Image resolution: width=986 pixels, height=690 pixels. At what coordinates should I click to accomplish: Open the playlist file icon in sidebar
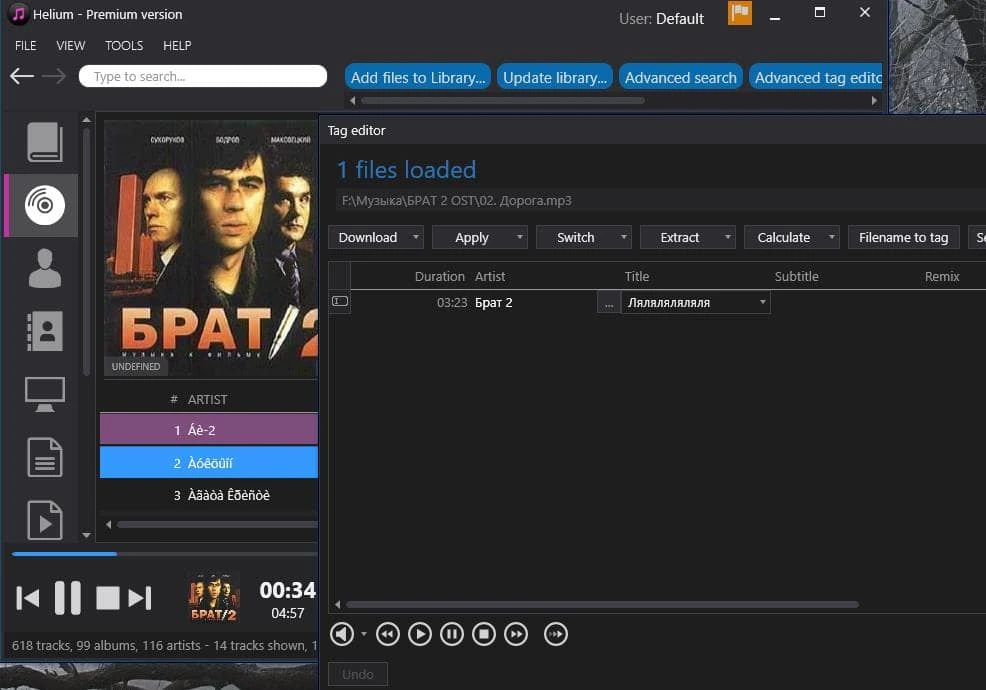(x=45, y=520)
